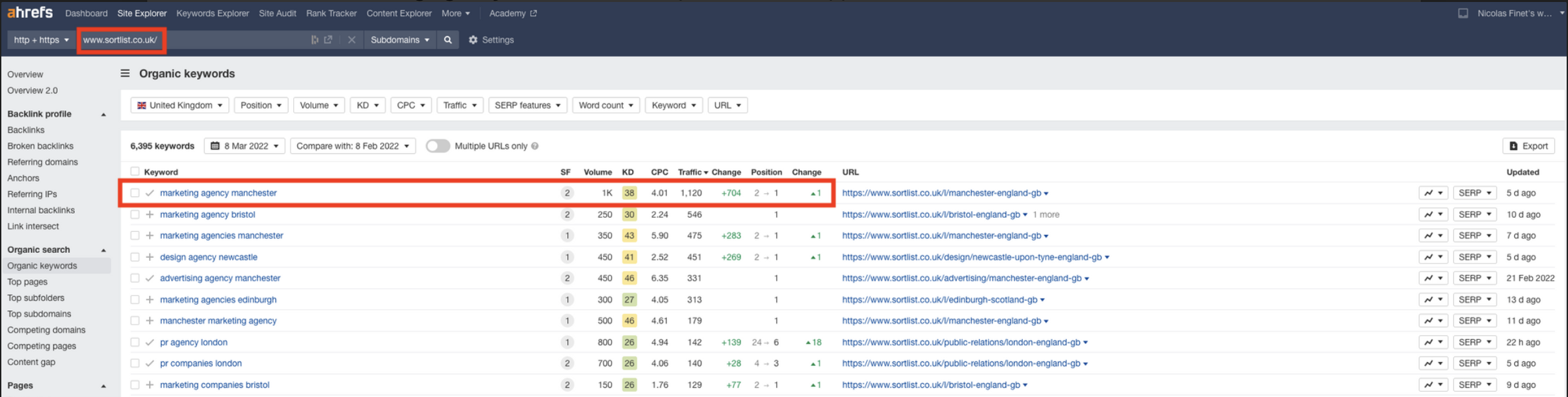1568x397 pixels.
Task: Open the marketing agency manchester keyword link
Action: coord(218,193)
